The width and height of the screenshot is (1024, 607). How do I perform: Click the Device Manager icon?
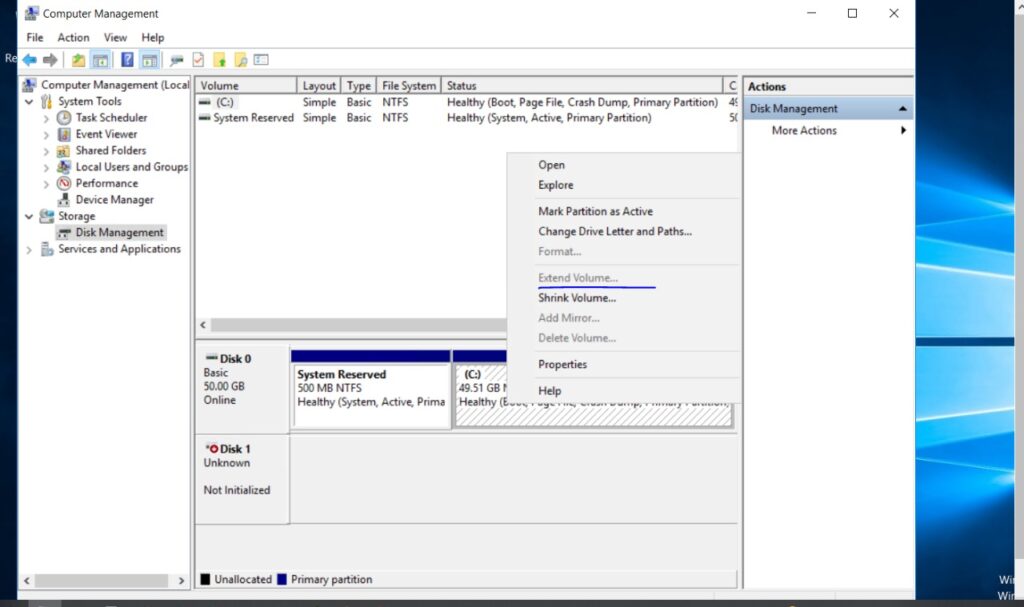click(64, 200)
